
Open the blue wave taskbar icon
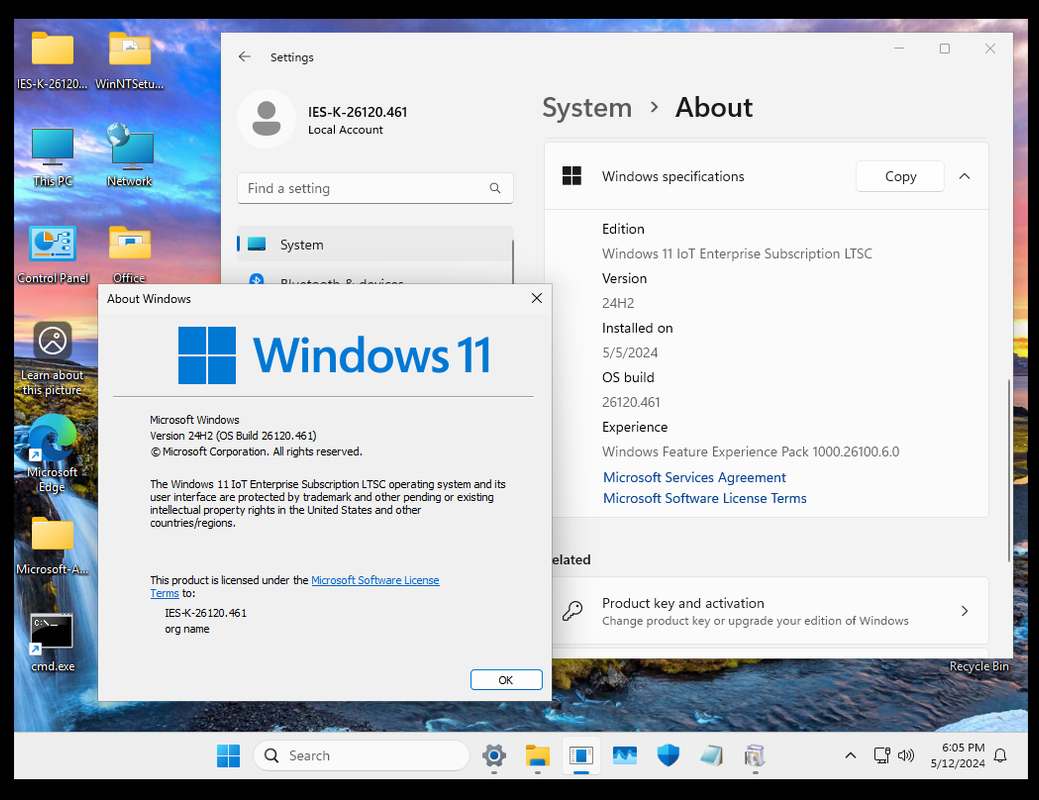click(x=624, y=756)
